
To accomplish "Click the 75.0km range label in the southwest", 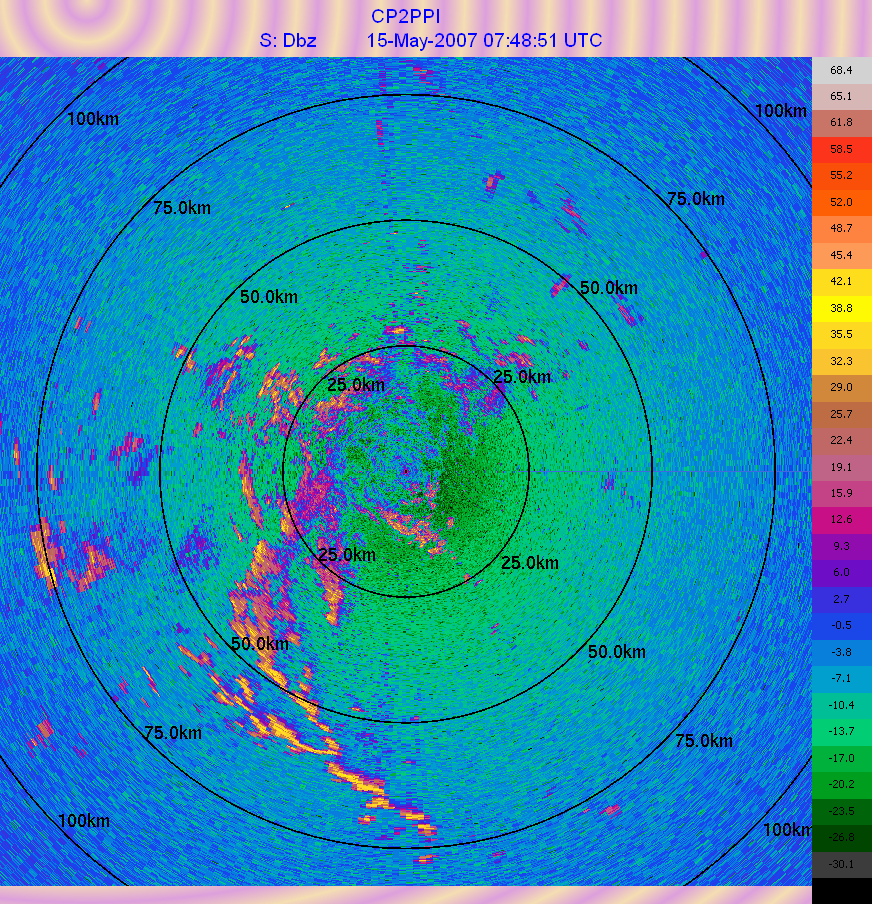I will 173,733.
